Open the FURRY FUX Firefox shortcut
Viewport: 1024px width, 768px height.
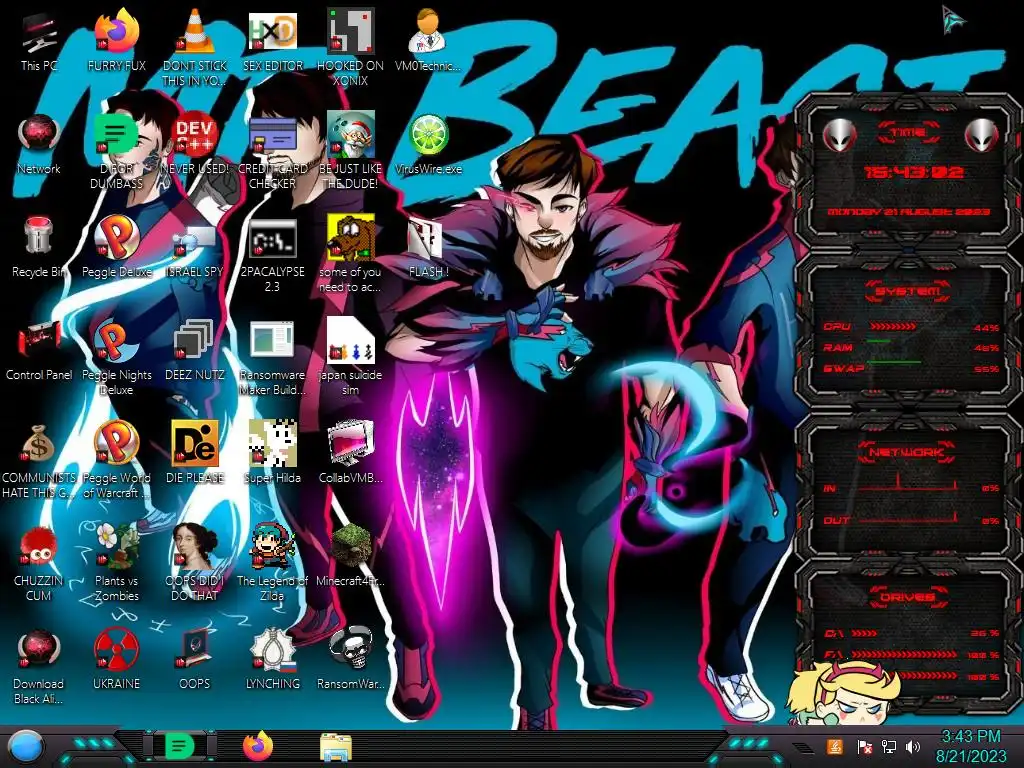pyautogui.click(x=117, y=31)
